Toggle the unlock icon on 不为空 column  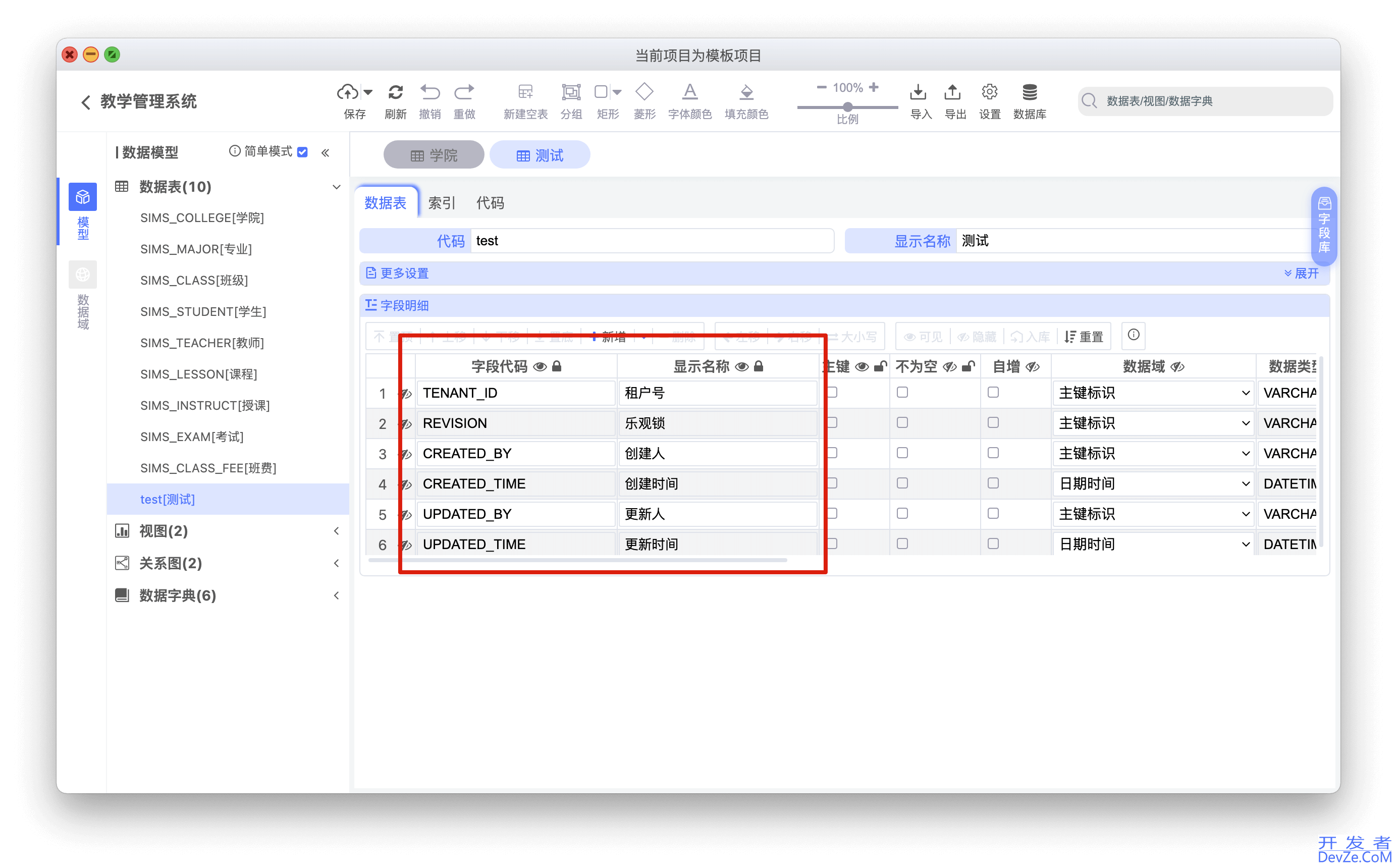(x=968, y=366)
